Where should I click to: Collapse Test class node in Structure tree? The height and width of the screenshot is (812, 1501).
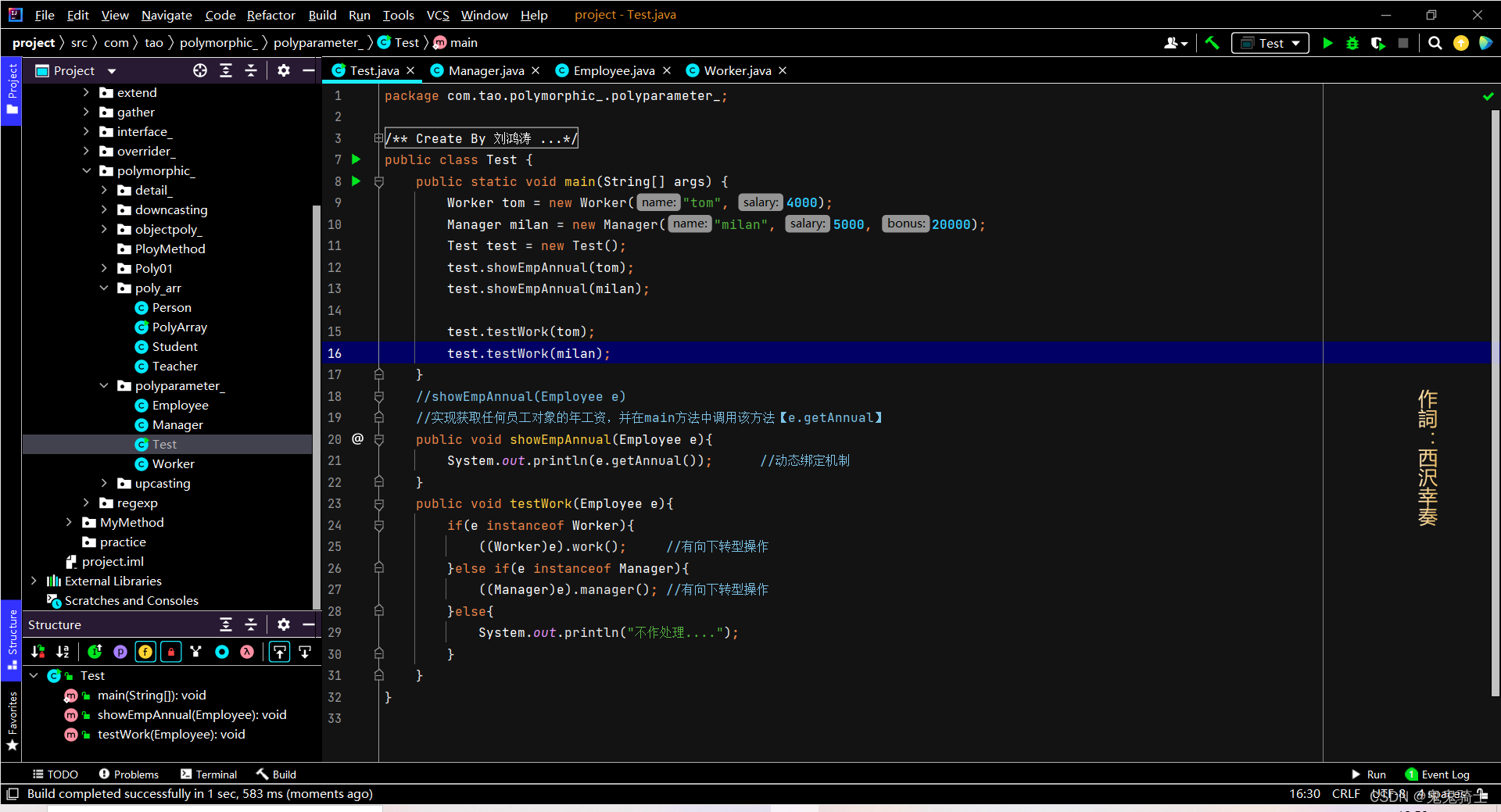(34, 675)
